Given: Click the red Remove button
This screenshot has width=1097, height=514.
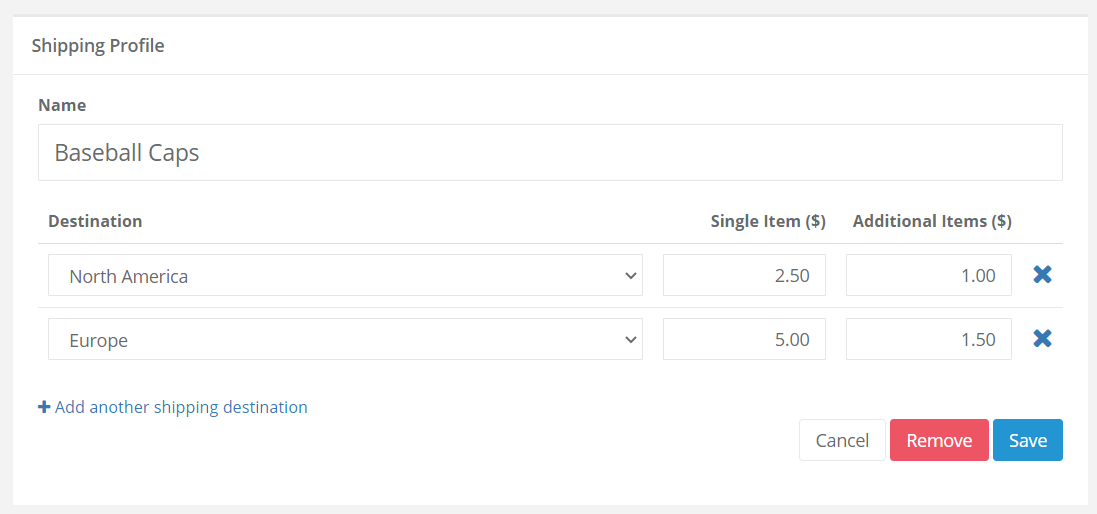Looking at the screenshot, I should [939, 440].
